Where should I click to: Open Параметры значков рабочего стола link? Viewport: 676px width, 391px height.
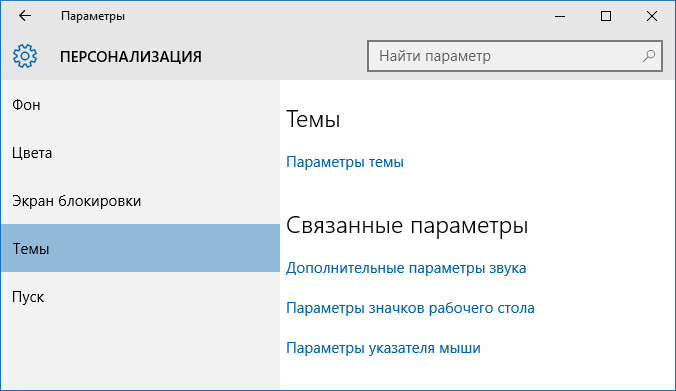tap(410, 308)
